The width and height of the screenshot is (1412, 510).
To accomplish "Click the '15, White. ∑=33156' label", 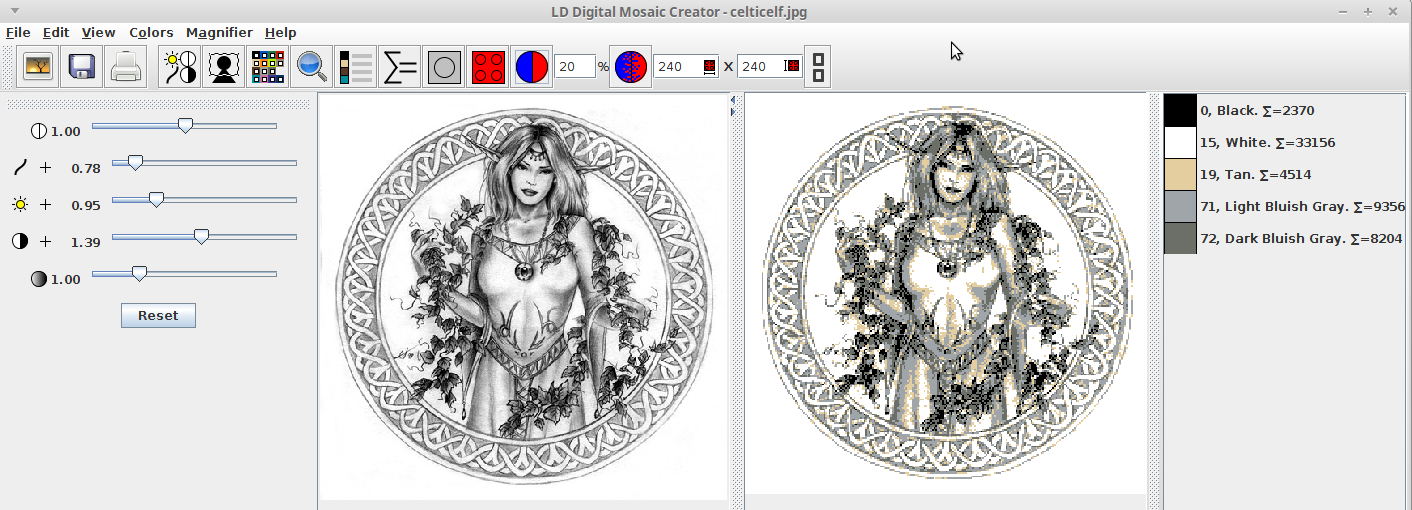I will (x=1267, y=143).
